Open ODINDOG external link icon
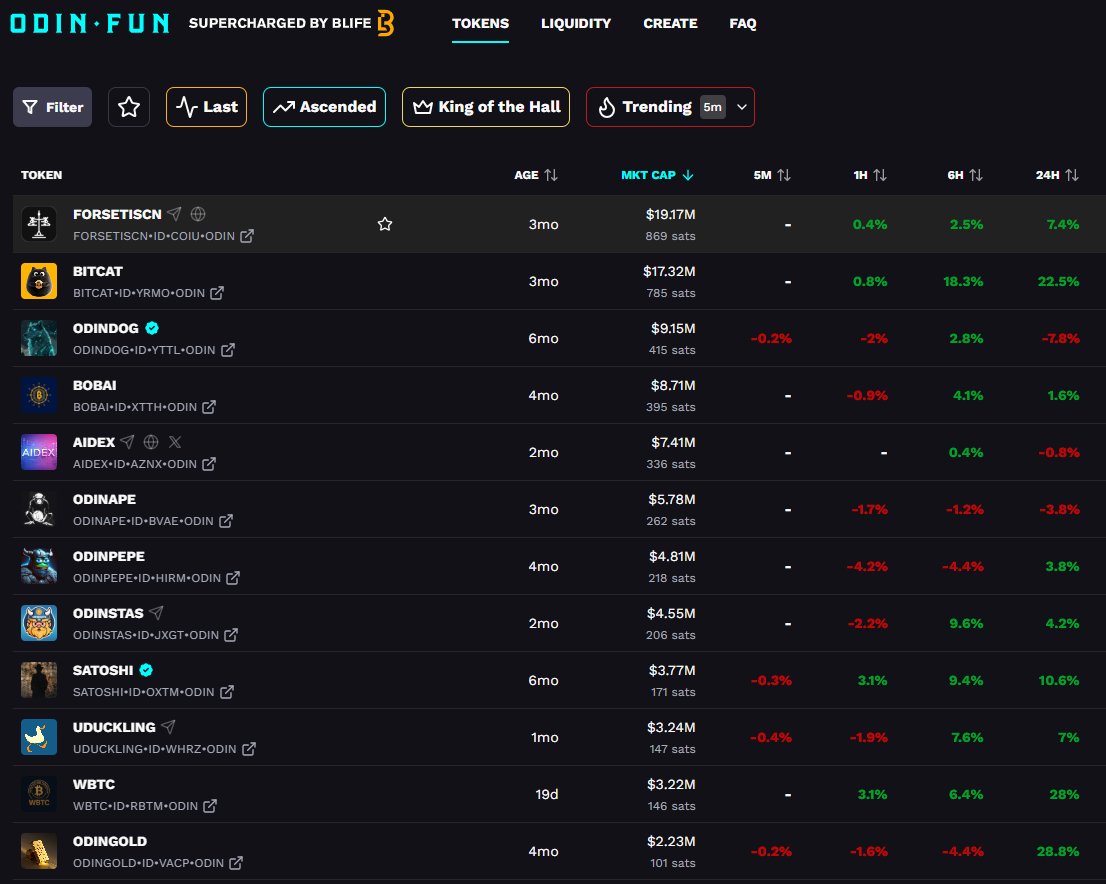Screen dimensions: 1106x884 pyautogui.click(x=227, y=350)
